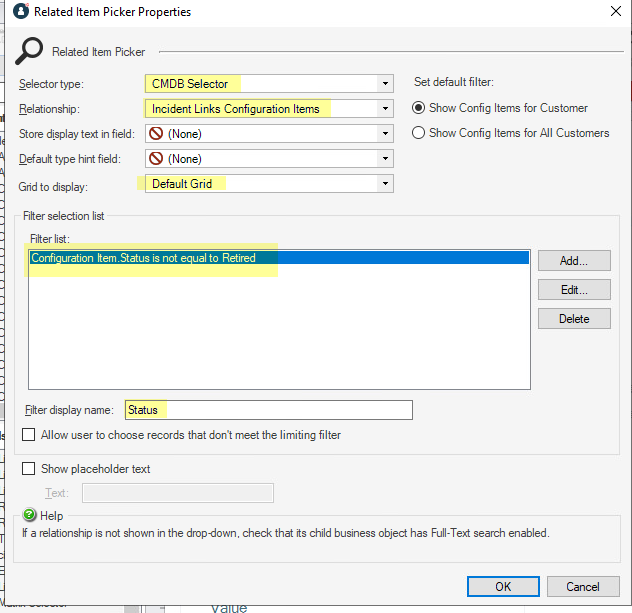This screenshot has width=632, height=613.
Task: Click the no-entry icon in Default type hint field
Action: [155, 158]
